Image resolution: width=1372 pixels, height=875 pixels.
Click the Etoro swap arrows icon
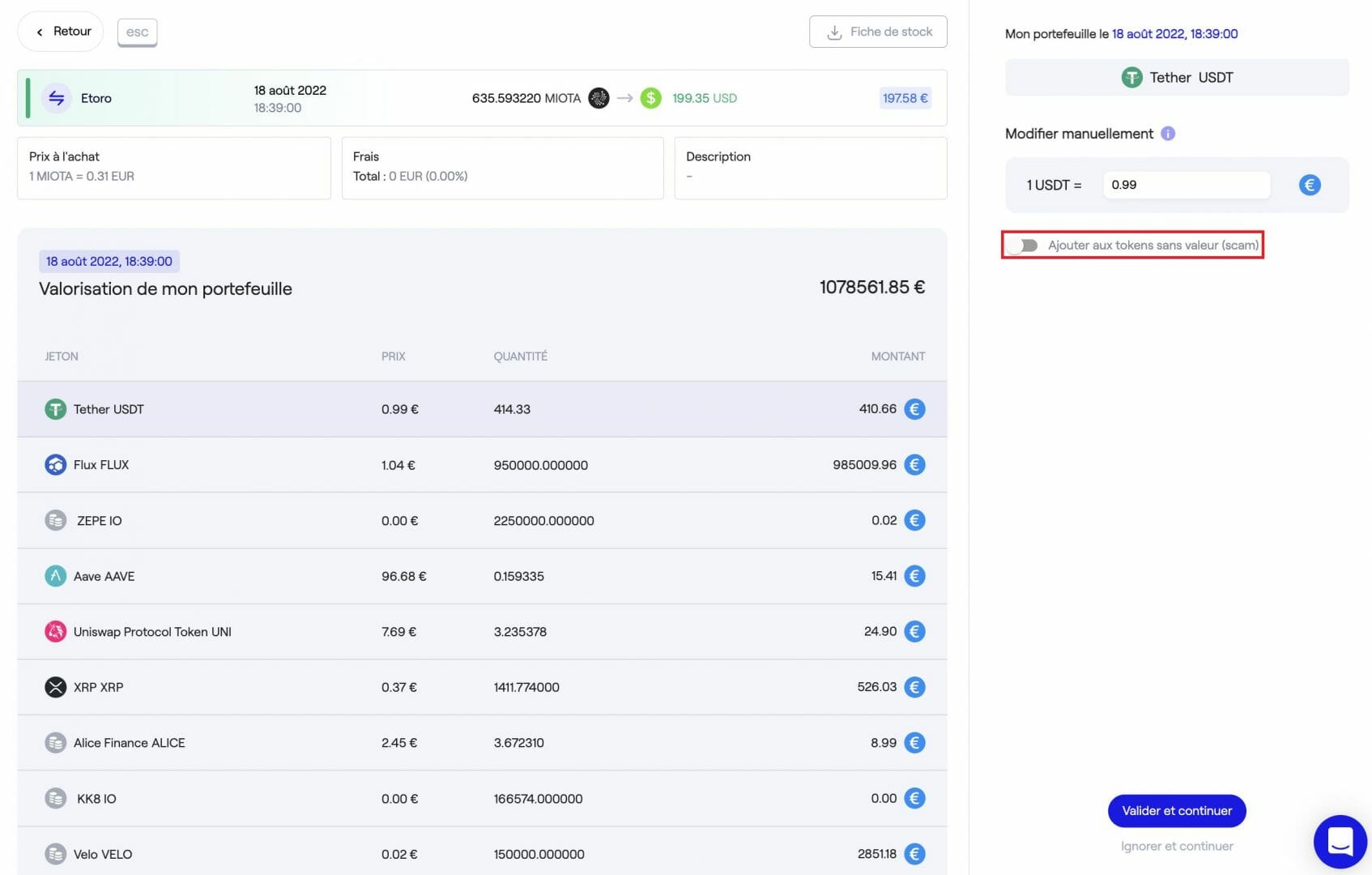click(56, 98)
